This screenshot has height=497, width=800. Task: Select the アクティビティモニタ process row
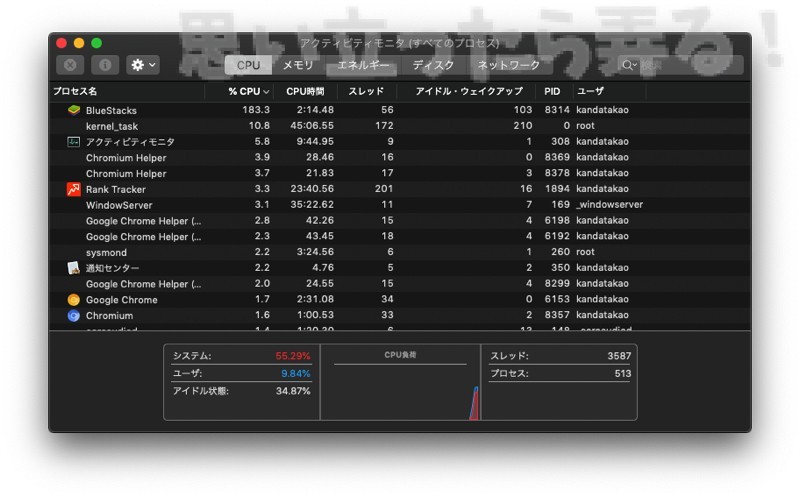(x=399, y=141)
